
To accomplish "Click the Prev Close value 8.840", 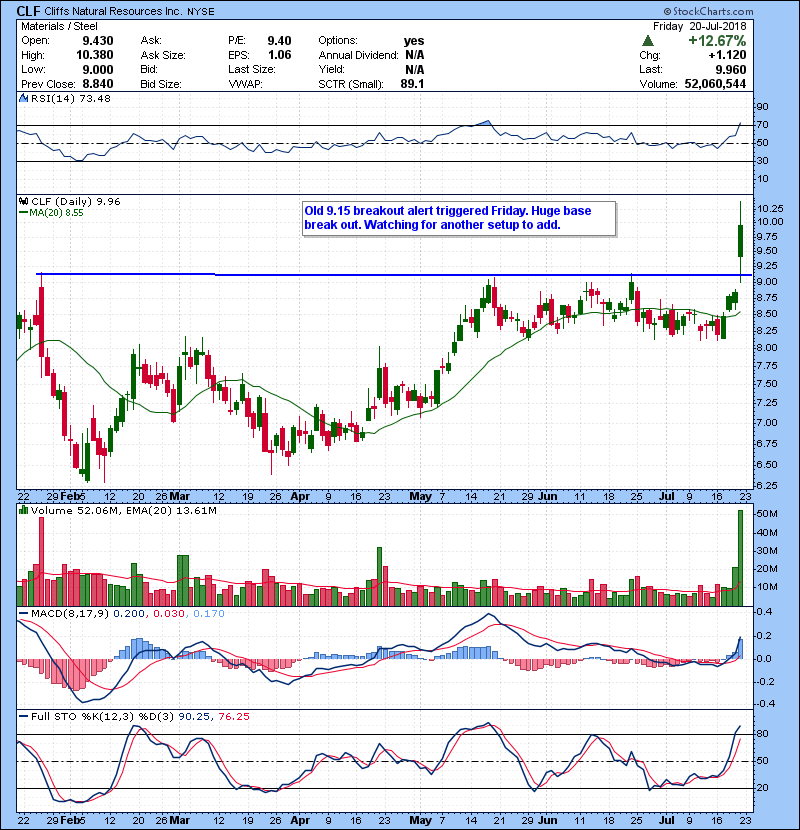I will pyautogui.click(x=97, y=84).
